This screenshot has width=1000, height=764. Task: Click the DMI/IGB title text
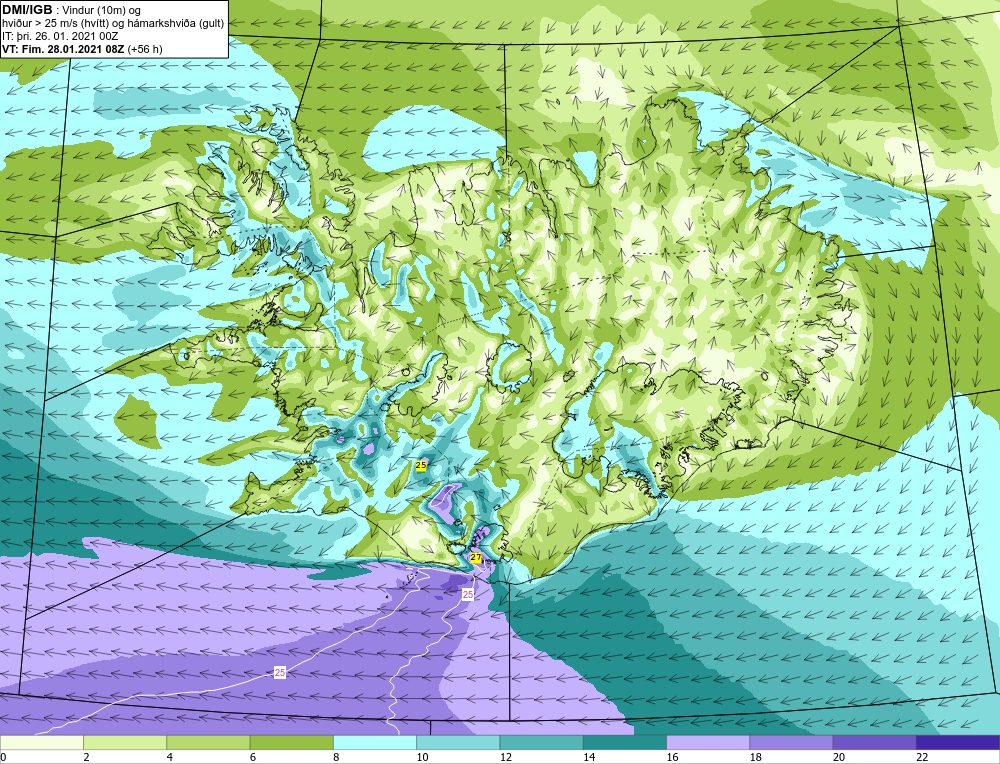(x=27, y=10)
